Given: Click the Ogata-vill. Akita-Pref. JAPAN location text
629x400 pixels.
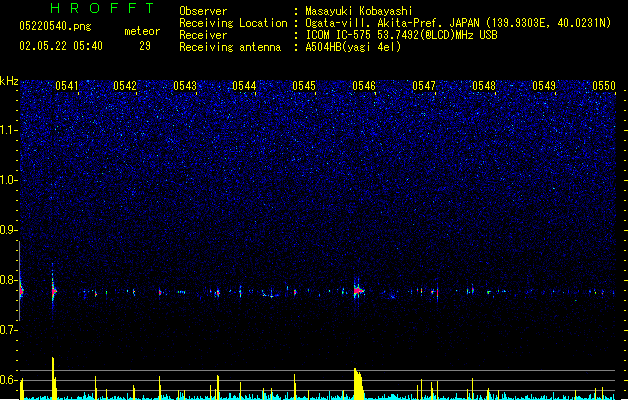Looking at the screenshot, I should 458,23.
